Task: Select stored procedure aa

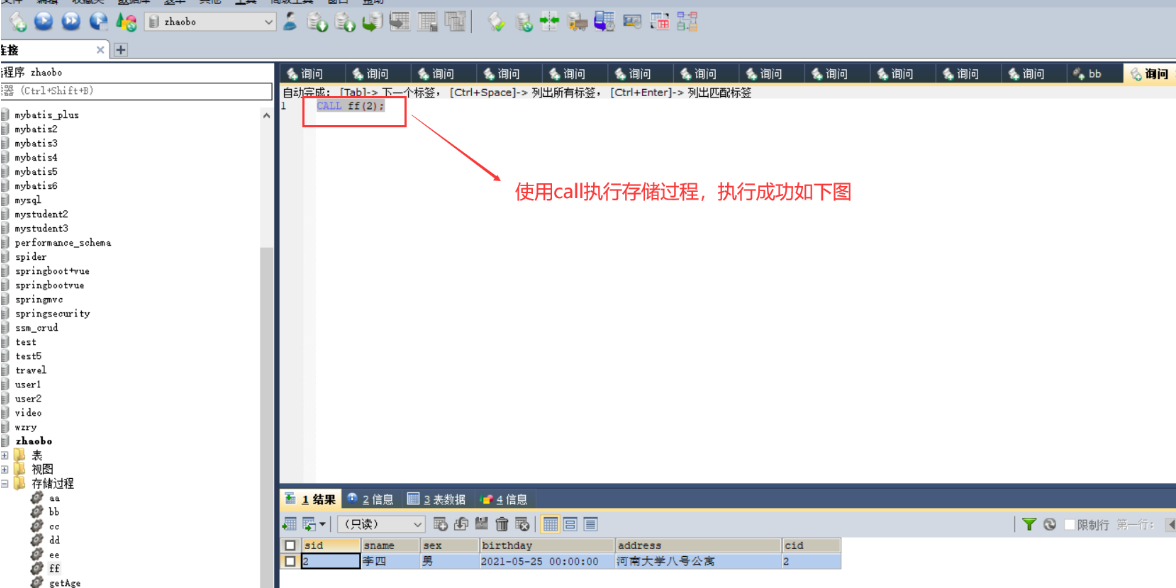Action: pyautogui.click(x=54, y=498)
